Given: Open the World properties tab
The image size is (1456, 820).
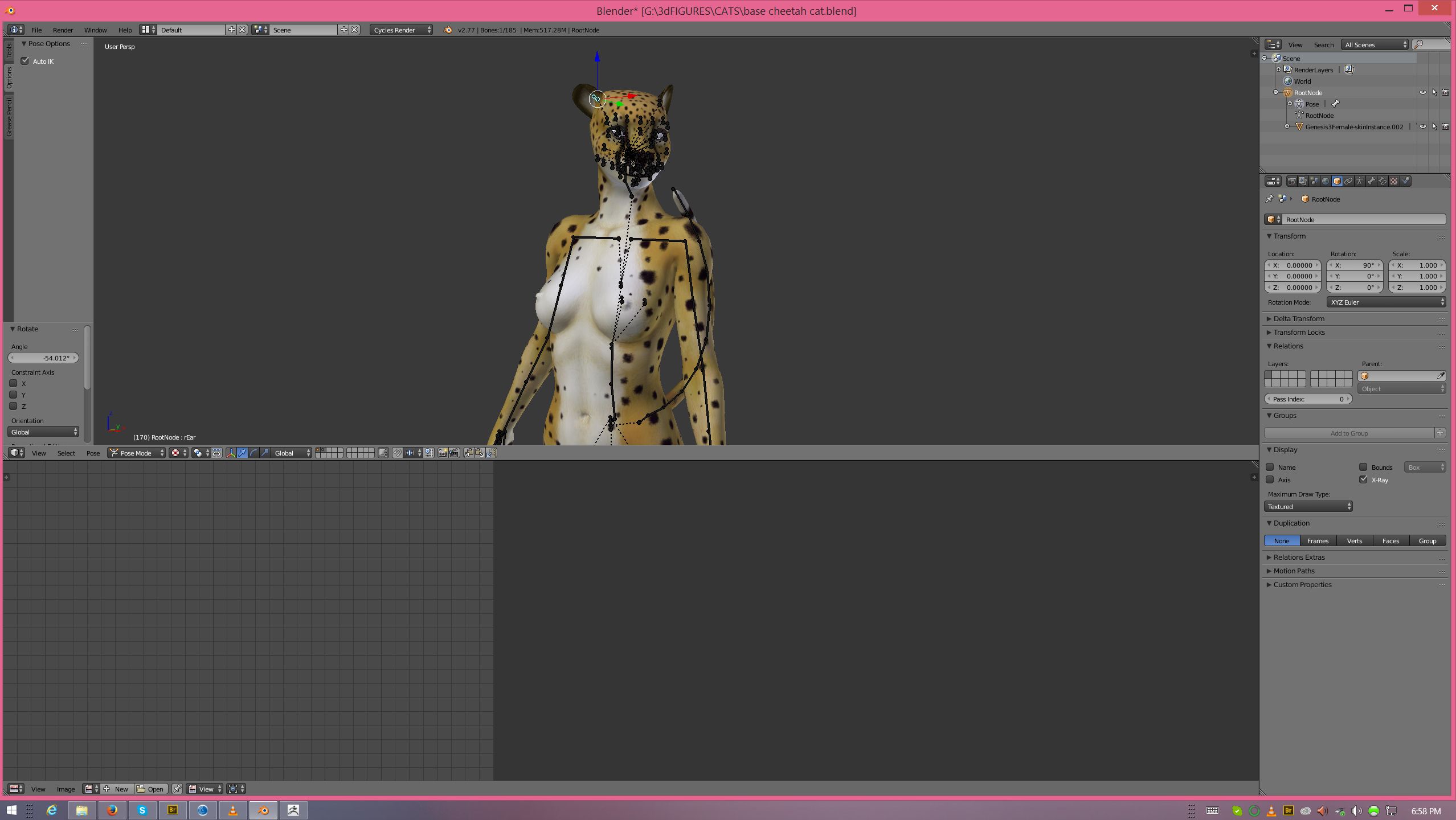Looking at the screenshot, I should (1326, 181).
